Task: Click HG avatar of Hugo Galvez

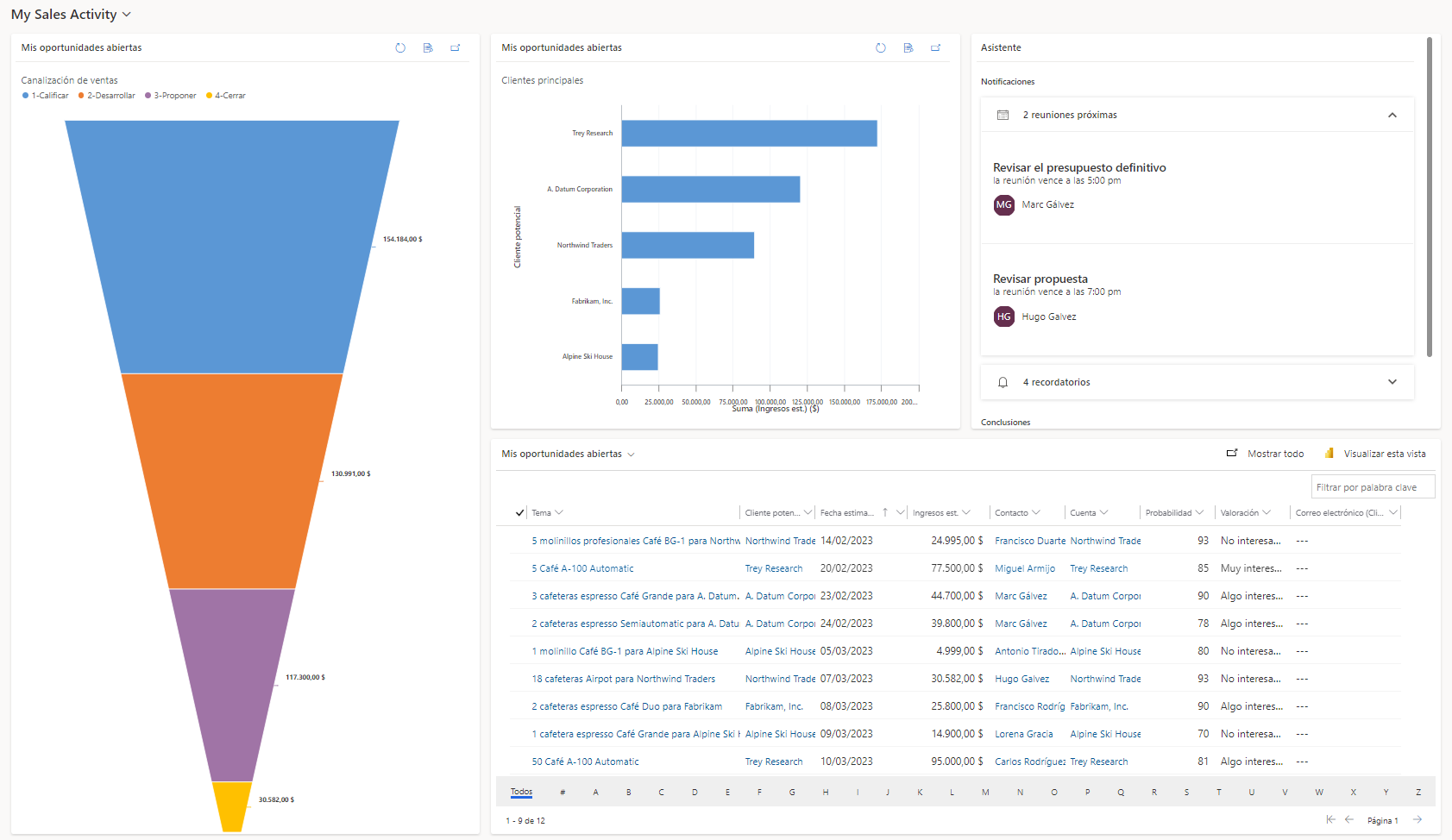Action: 1004,317
